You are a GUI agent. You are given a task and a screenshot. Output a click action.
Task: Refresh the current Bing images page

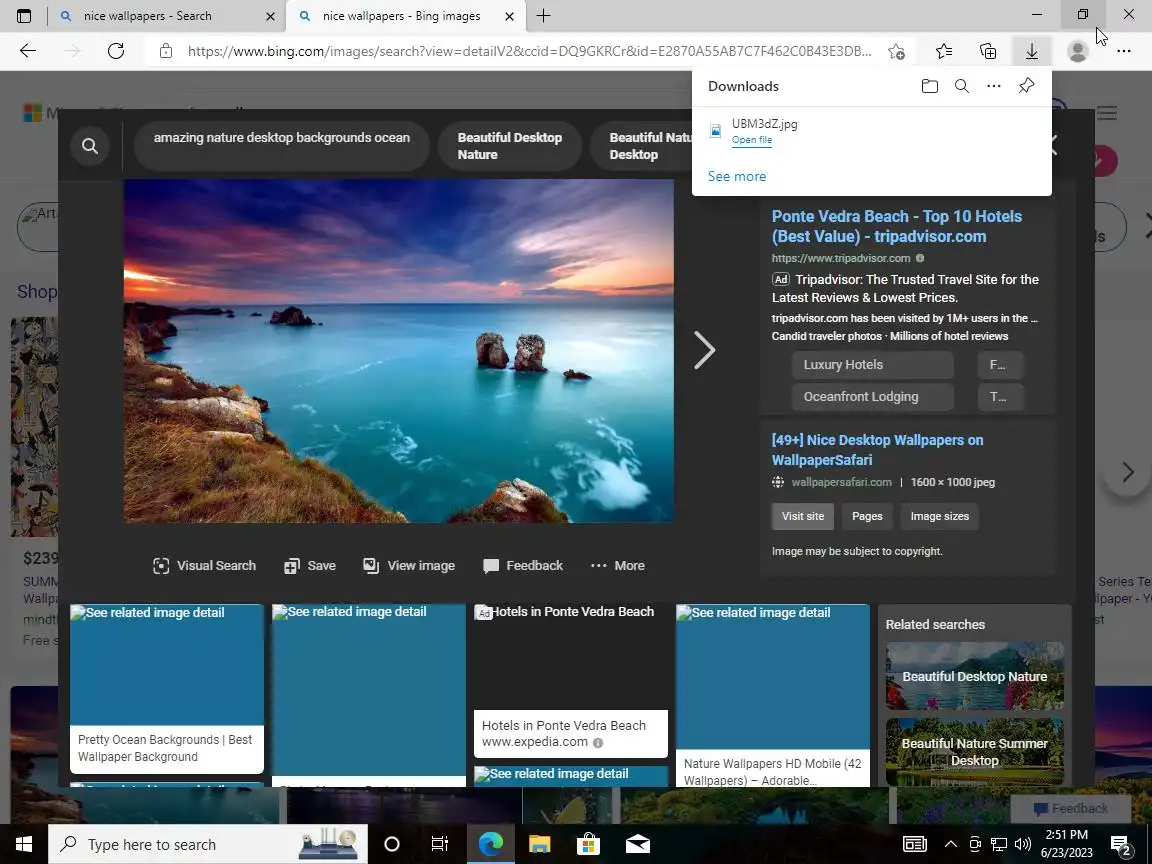116,51
